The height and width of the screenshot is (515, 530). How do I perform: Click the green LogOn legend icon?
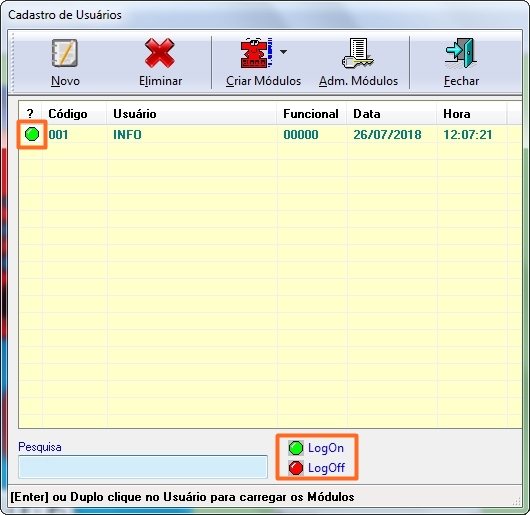pos(296,448)
